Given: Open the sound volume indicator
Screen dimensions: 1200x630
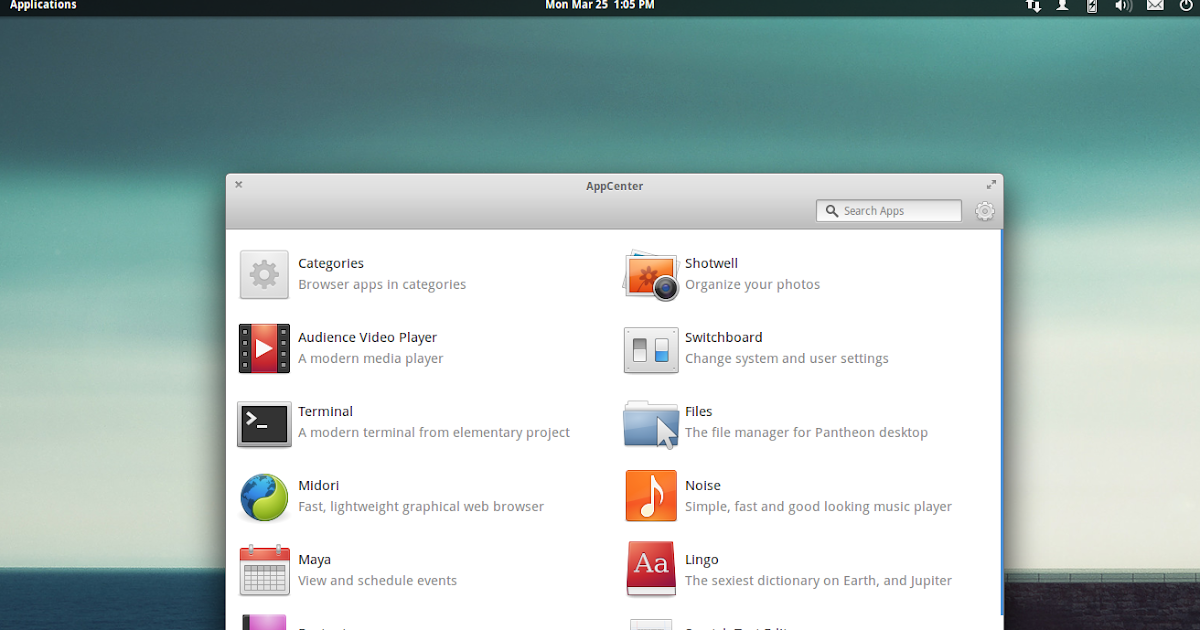Looking at the screenshot, I should tap(1123, 6).
